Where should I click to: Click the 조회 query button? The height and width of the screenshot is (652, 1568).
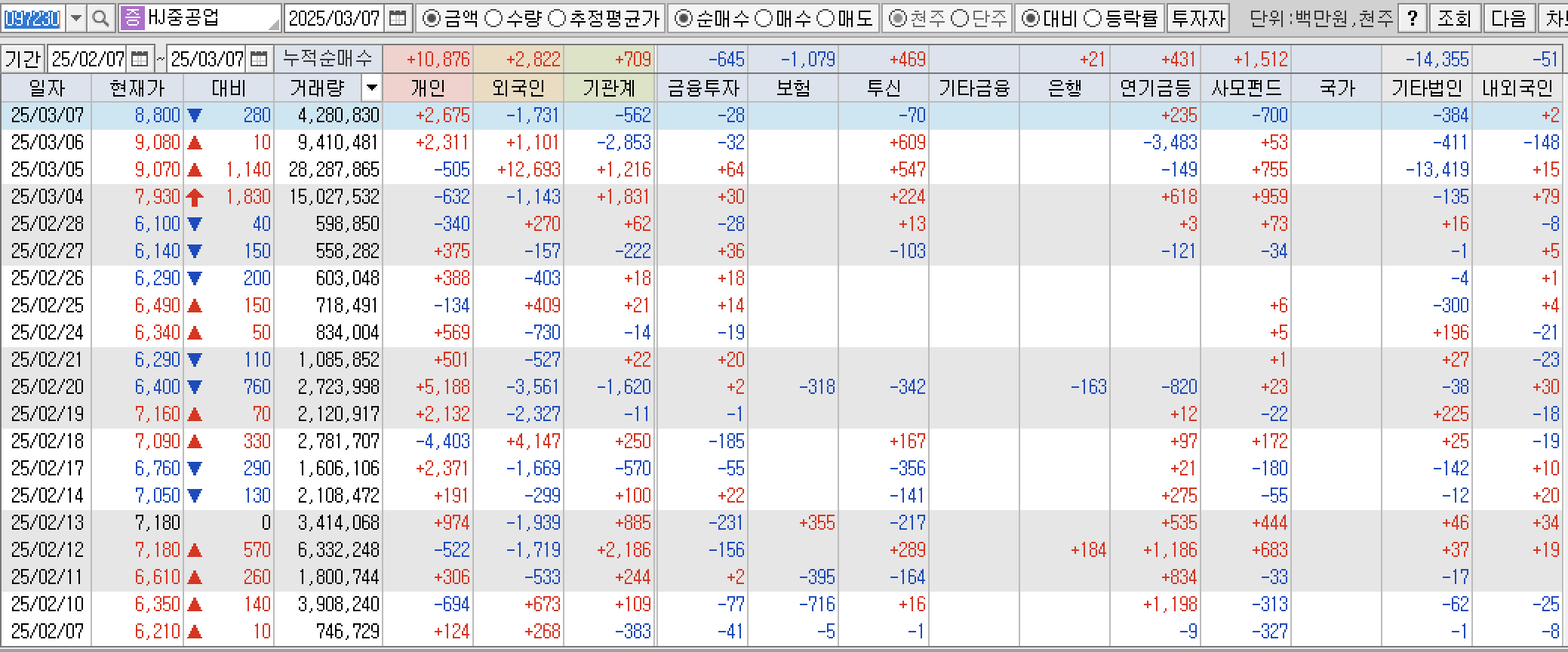(1454, 18)
